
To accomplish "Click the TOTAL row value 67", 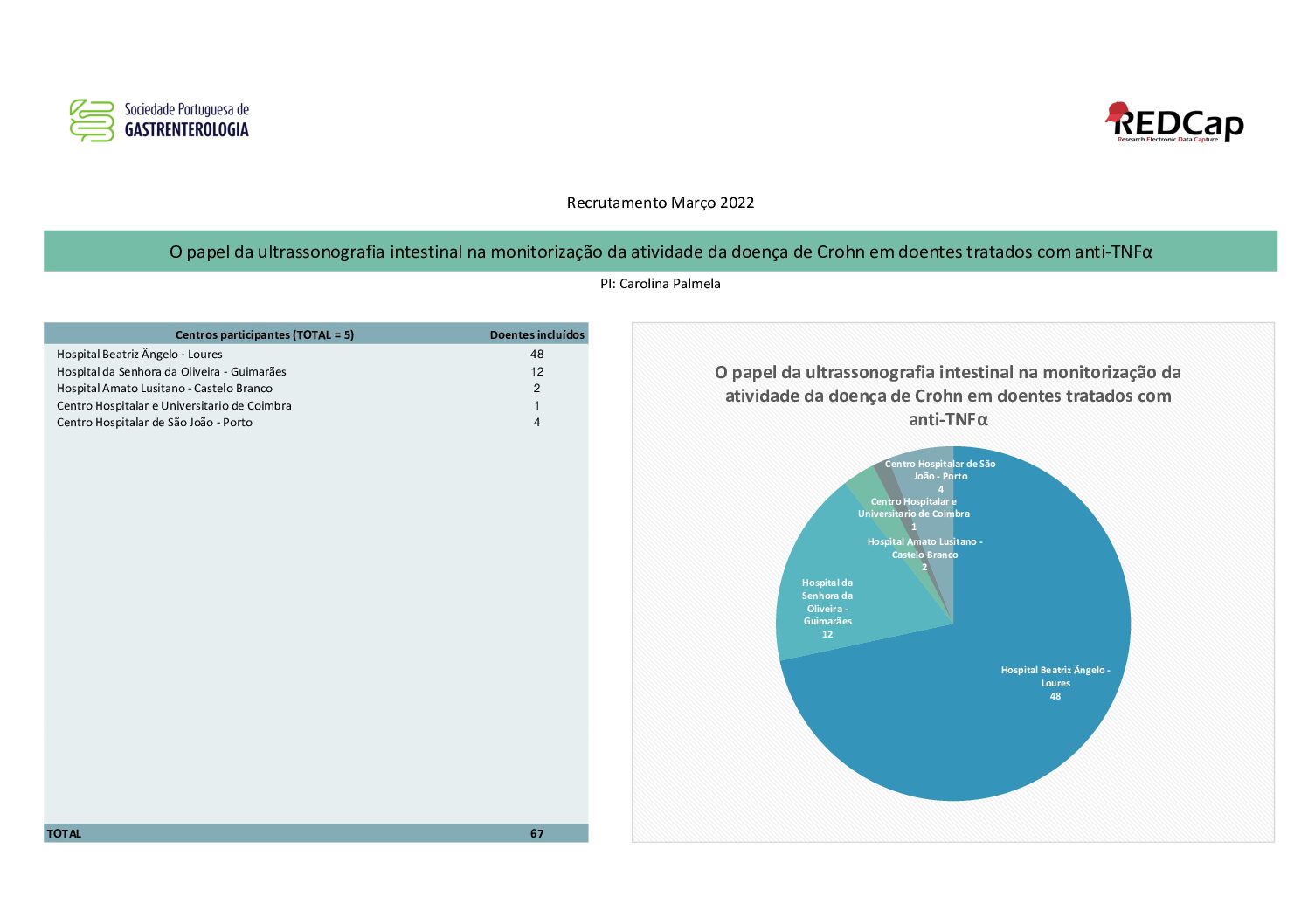I will coord(537,833).
